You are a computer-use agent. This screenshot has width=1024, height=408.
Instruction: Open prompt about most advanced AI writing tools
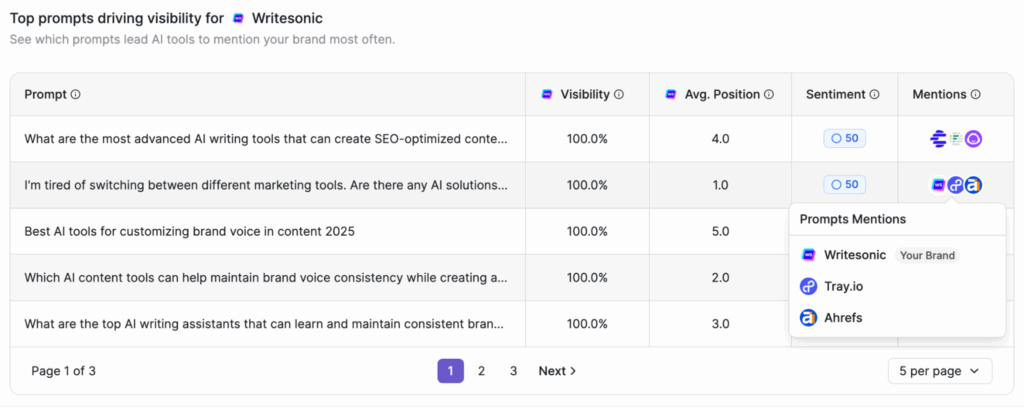pos(266,139)
